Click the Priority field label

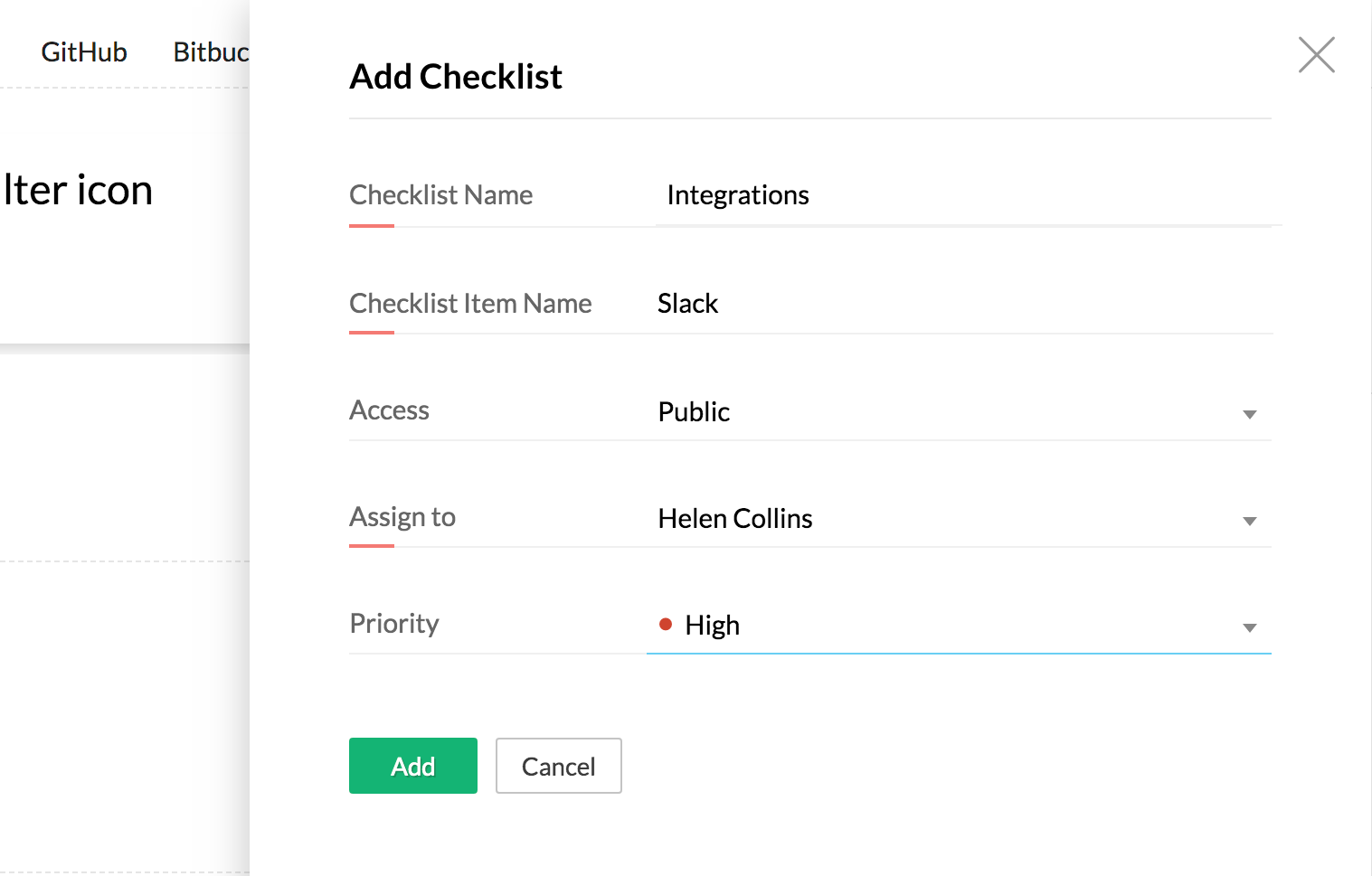pos(394,624)
